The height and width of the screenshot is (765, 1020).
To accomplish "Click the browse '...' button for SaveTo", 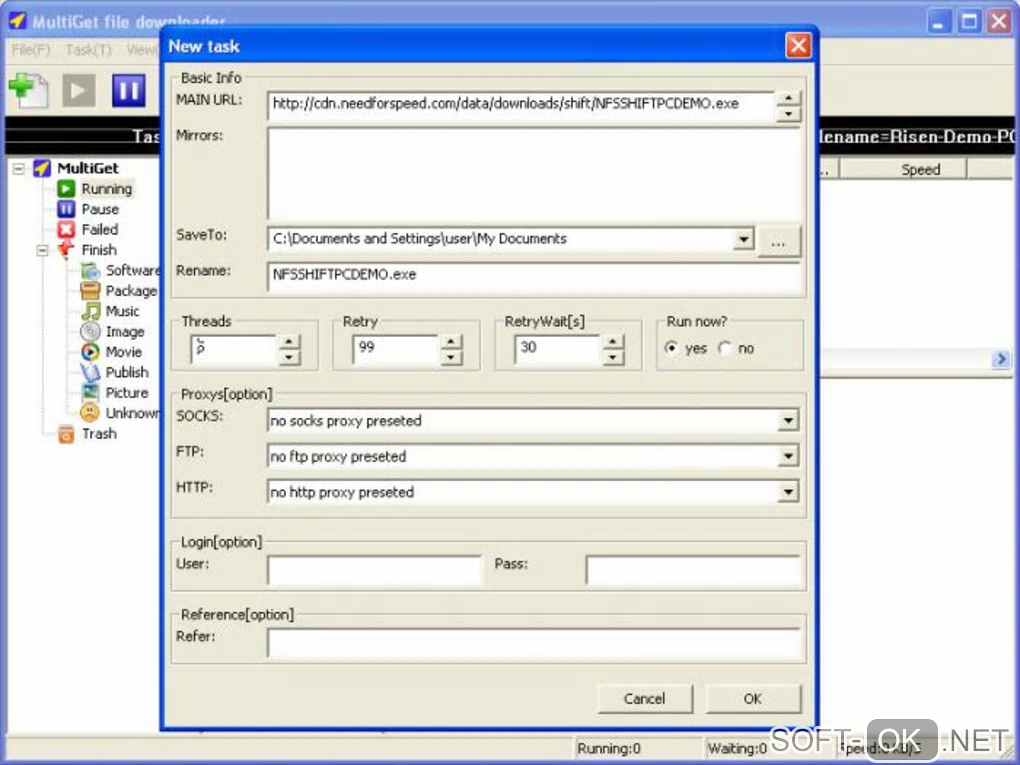I will 779,242.
